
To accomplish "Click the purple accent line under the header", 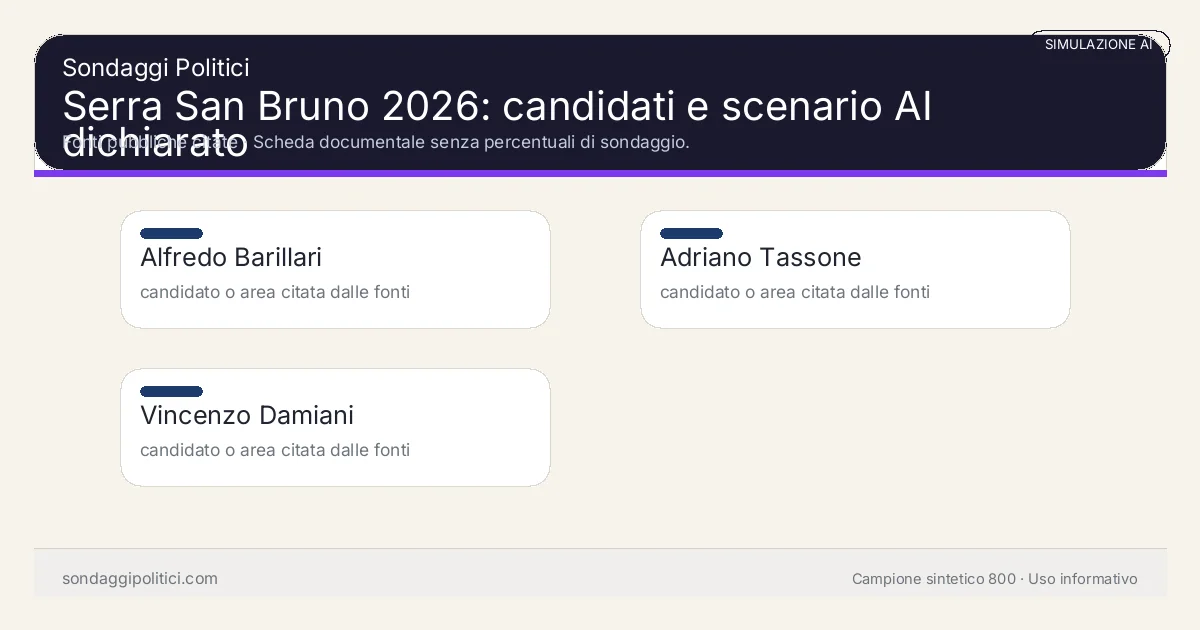I will coord(600,173).
